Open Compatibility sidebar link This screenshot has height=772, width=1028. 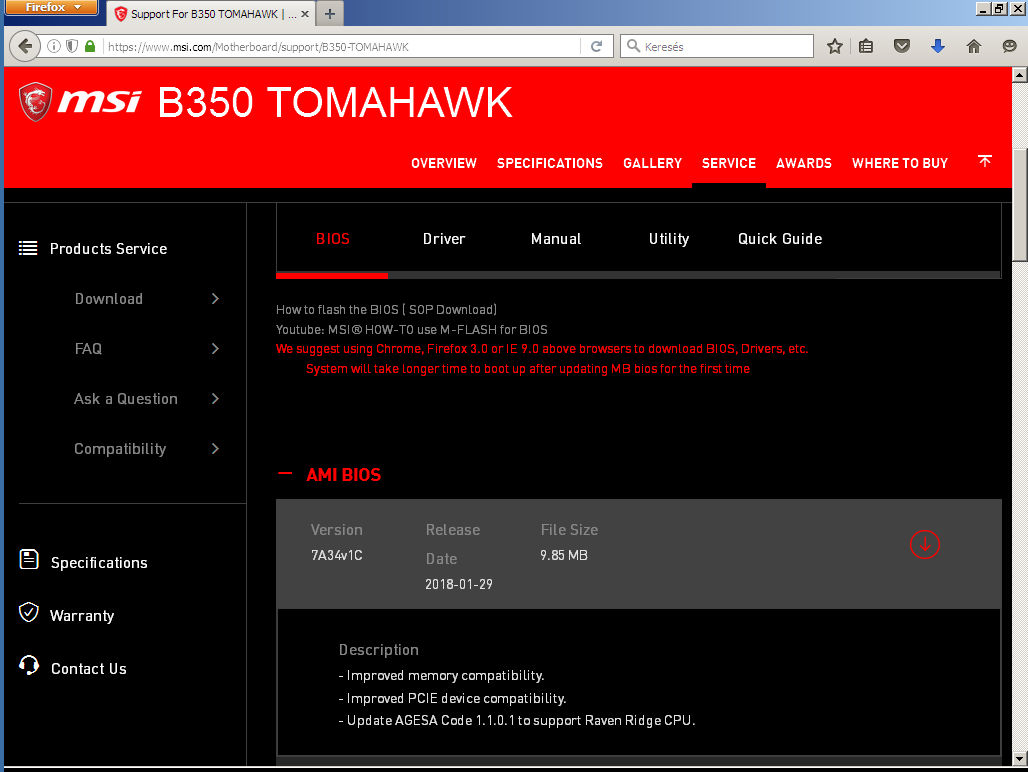[120, 449]
